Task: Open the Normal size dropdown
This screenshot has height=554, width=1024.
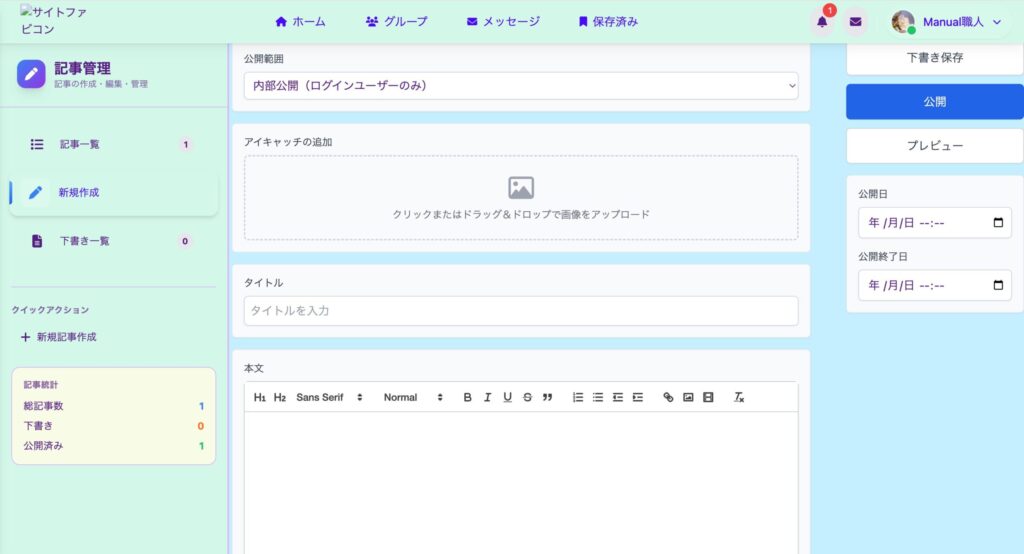Action: pyautogui.click(x=413, y=397)
